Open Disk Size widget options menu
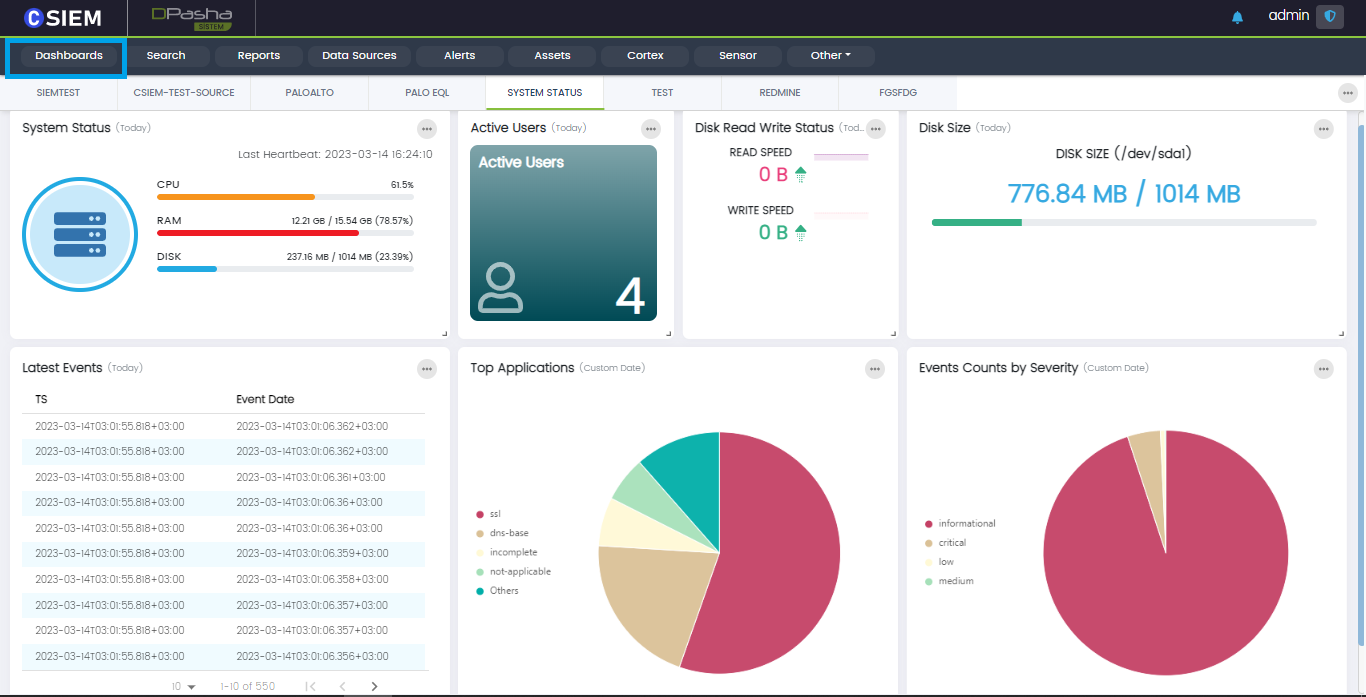 click(x=1324, y=129)
